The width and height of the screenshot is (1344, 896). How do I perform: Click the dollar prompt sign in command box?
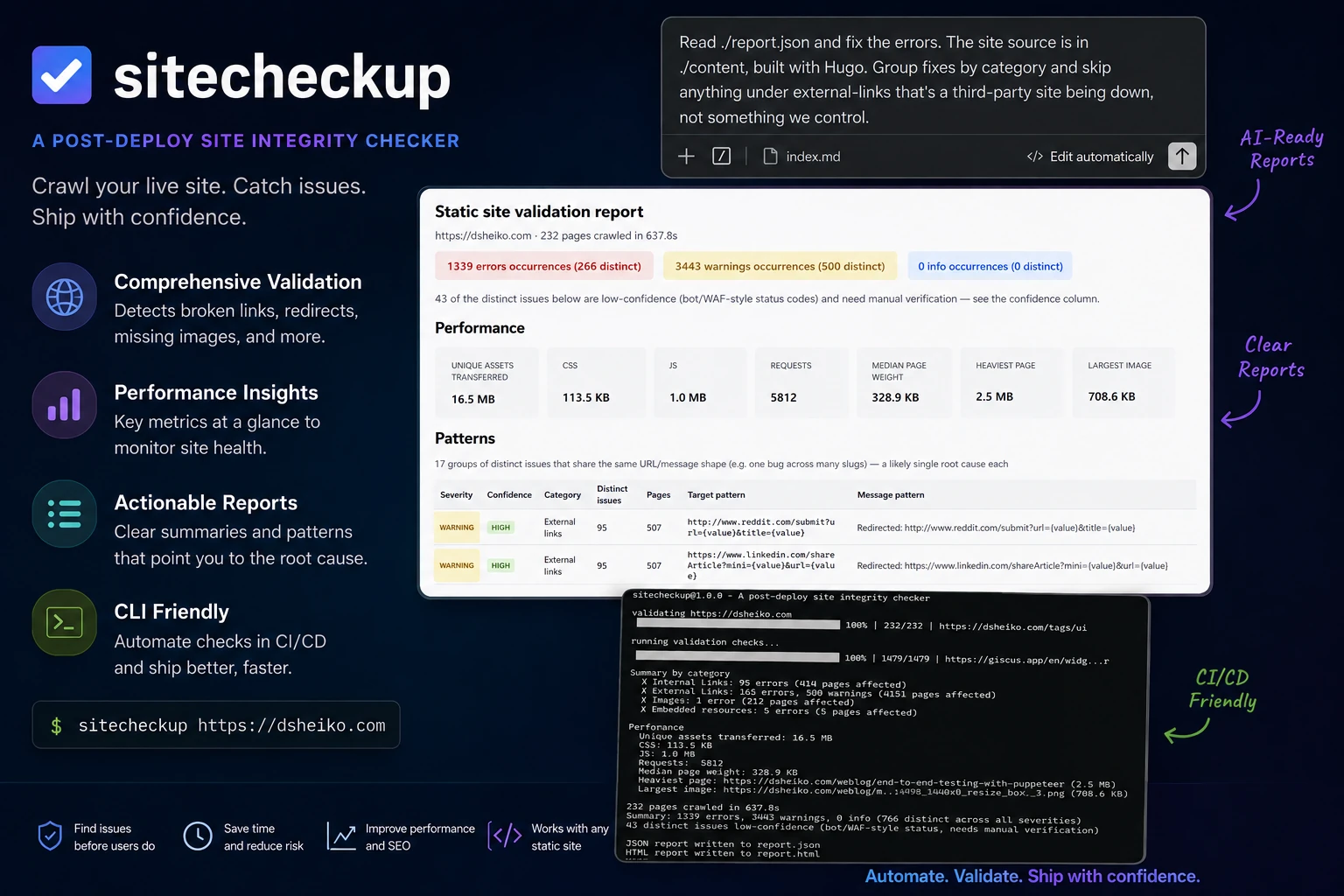(x=56, y=725)
